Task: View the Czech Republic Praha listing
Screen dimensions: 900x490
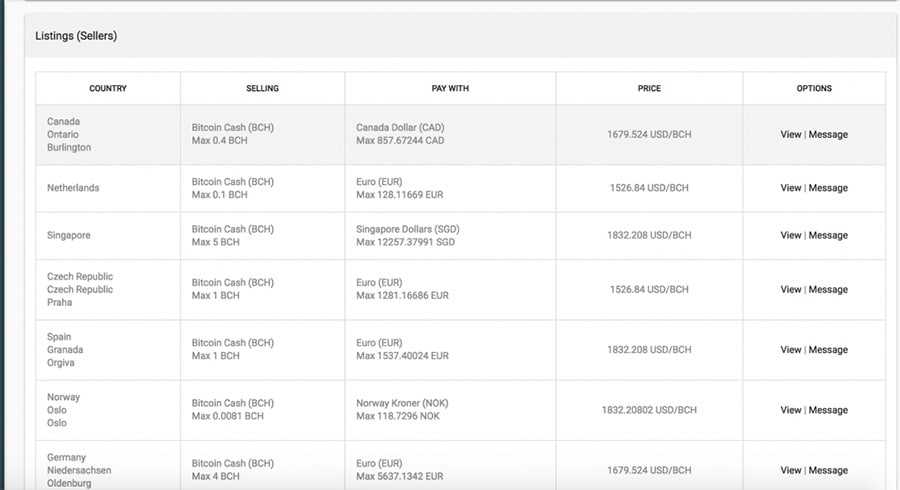Action: click(790, 290)
